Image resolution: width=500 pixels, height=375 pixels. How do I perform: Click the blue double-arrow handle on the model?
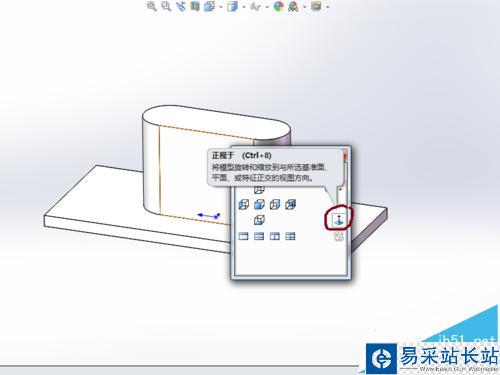(209, 216)
